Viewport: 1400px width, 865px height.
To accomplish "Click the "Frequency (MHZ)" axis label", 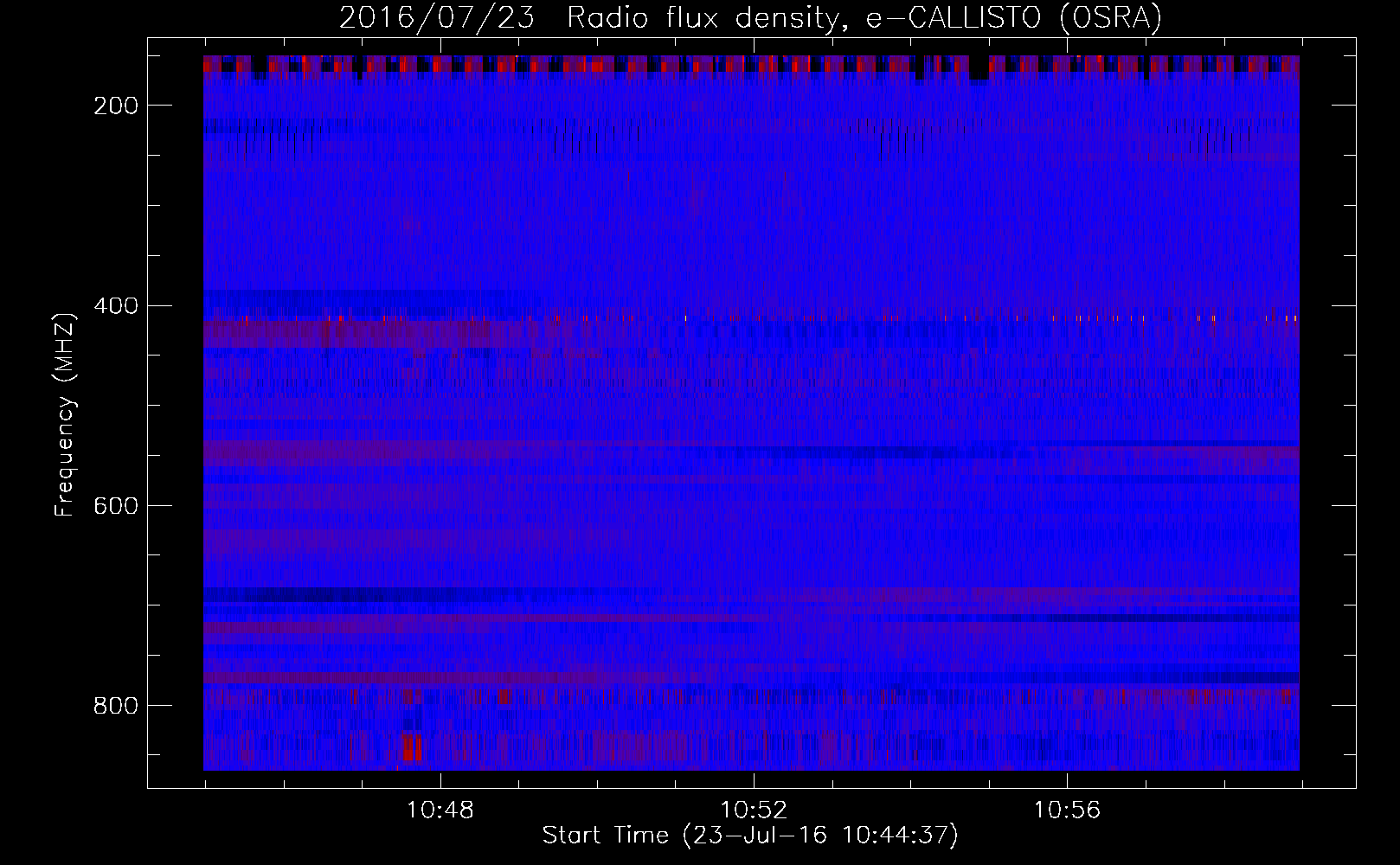I will click(x=65, y=414).
